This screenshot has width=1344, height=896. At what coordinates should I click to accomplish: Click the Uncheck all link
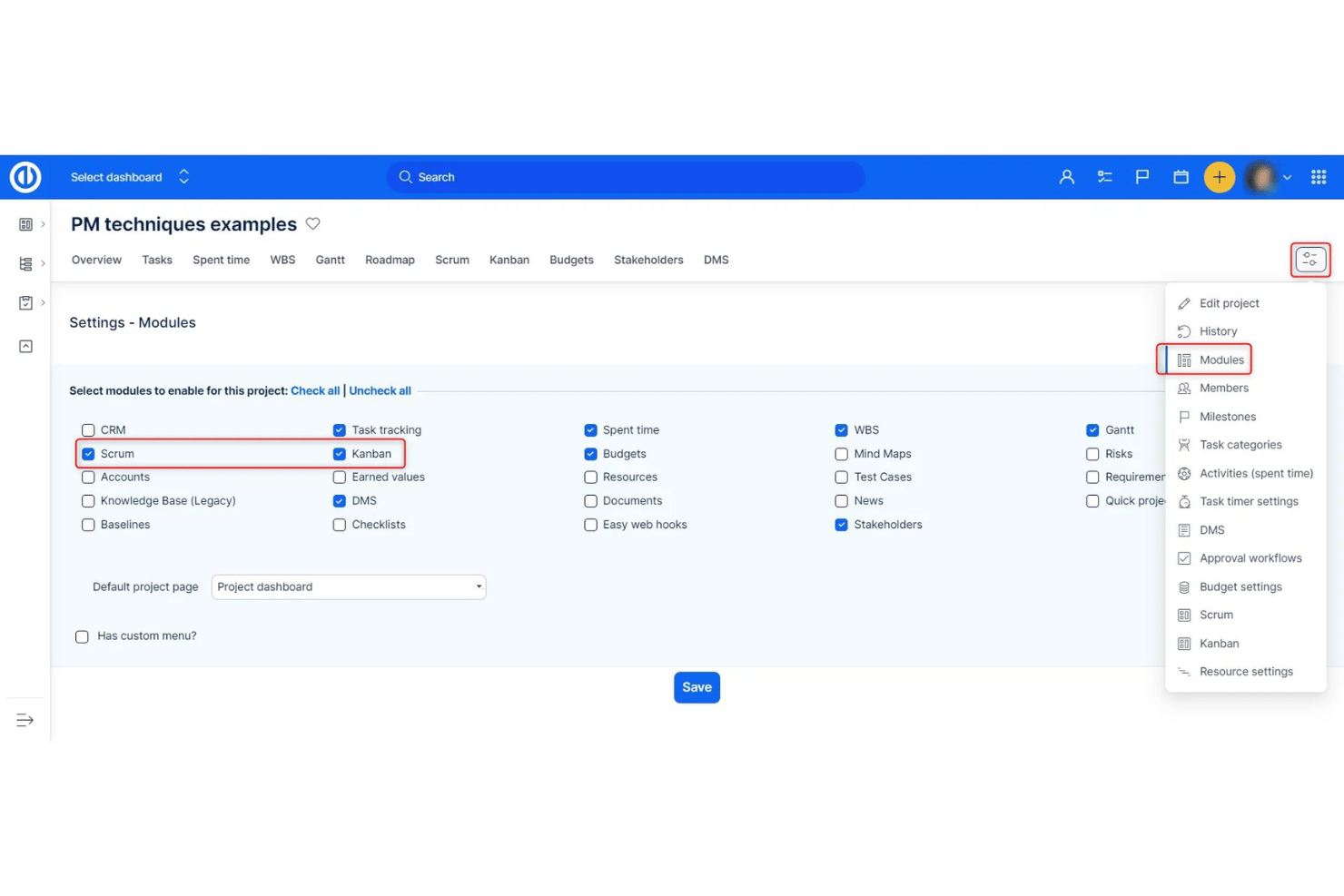coord(380,391)
